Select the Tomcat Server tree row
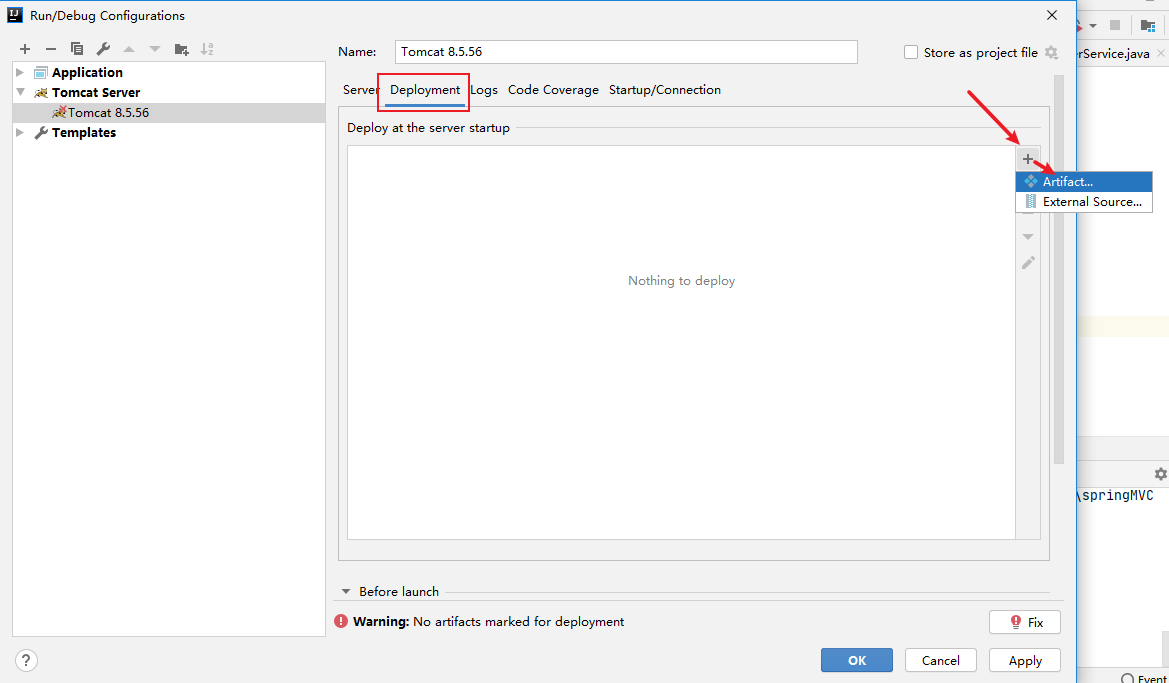Image resolution: width=1169 pixels, height=683 pixels. click(x=169, y=92)
